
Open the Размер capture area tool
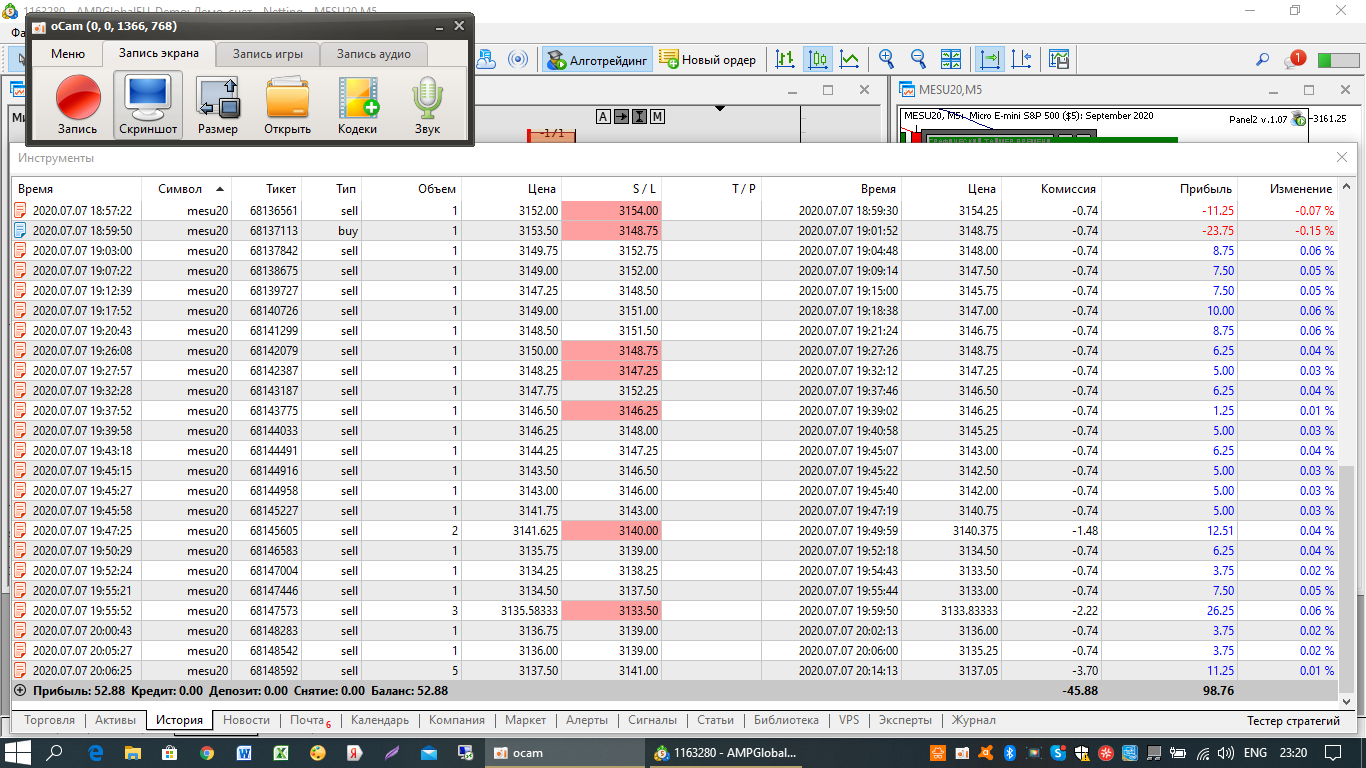click(218, 105)
